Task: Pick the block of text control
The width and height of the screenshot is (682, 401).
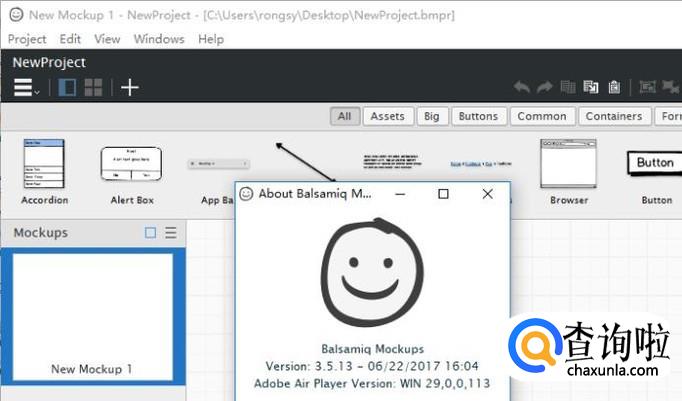Action: (392, 161)
